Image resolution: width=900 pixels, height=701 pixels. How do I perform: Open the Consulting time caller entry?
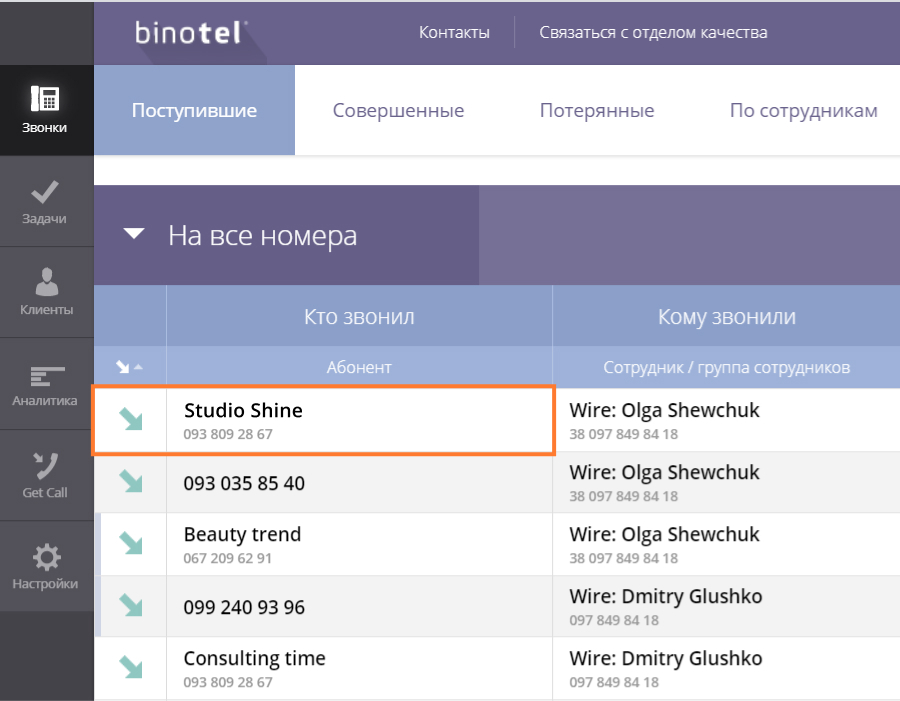(x=254, y=659)
